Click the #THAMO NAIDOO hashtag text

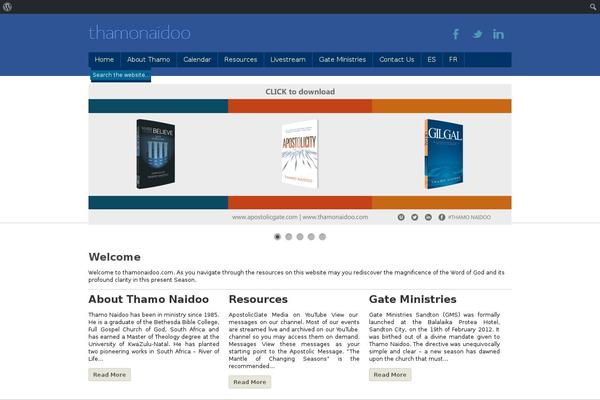470,217
